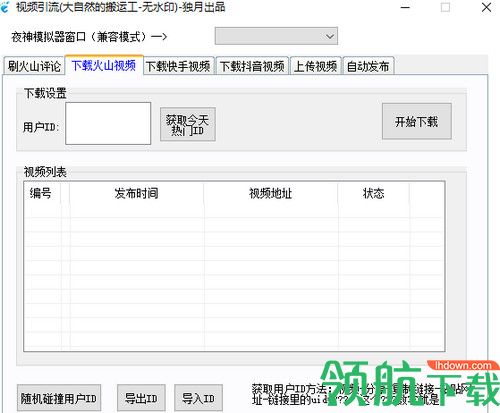Export IDs with 导出ID button
500x413 pixels.
[x=141, y=398]
